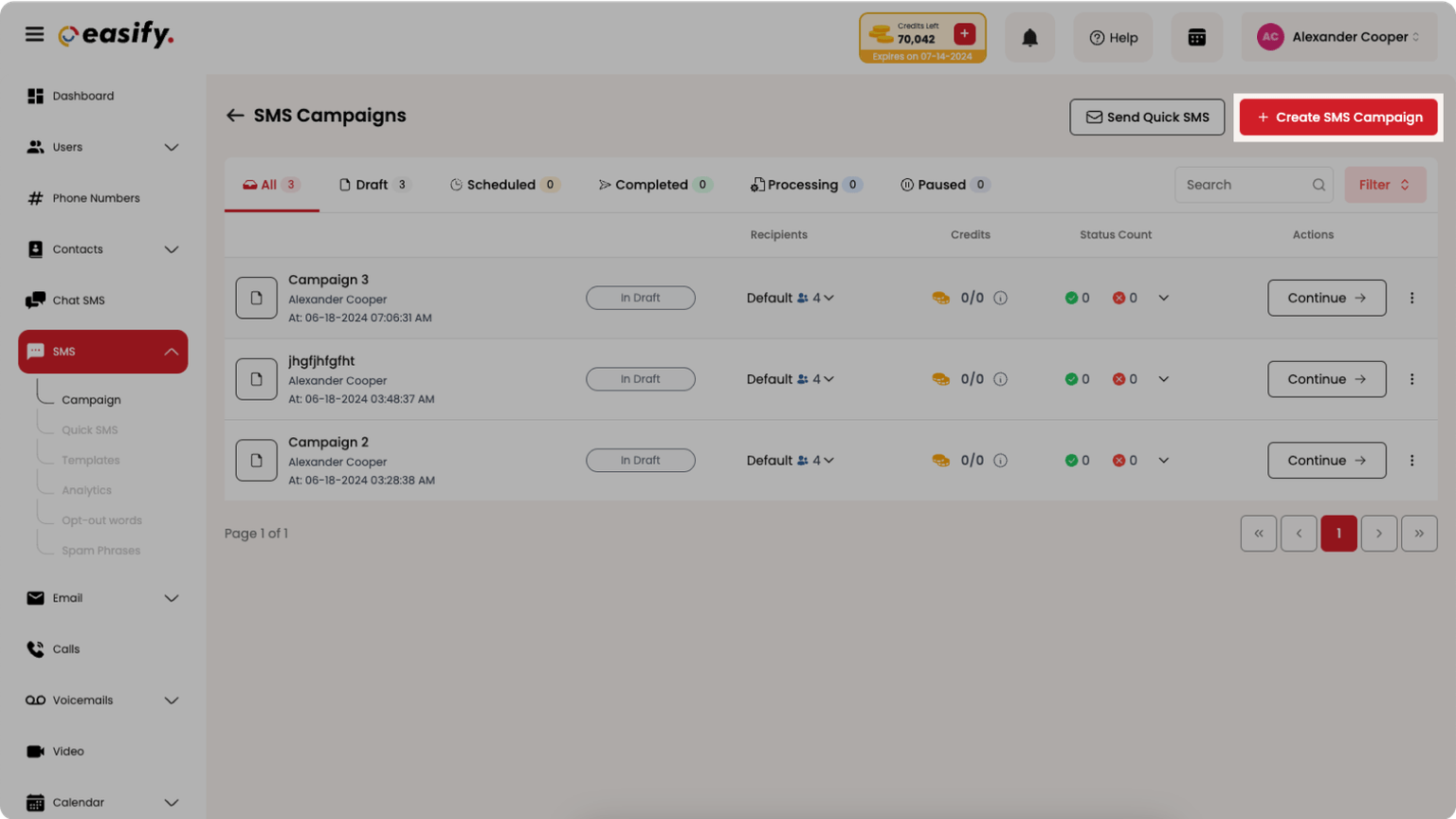Viewport: 1456px width, 819px height.
Task: Open the three-dot menu for Campaign 3
Action: (x=1411, y=298)
